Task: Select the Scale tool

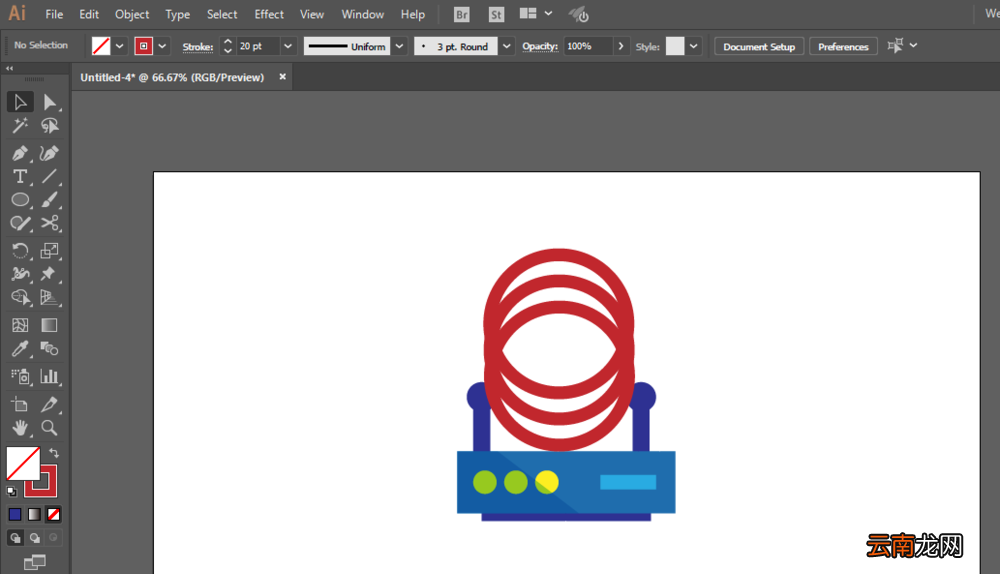Action: tap(50, 251)
